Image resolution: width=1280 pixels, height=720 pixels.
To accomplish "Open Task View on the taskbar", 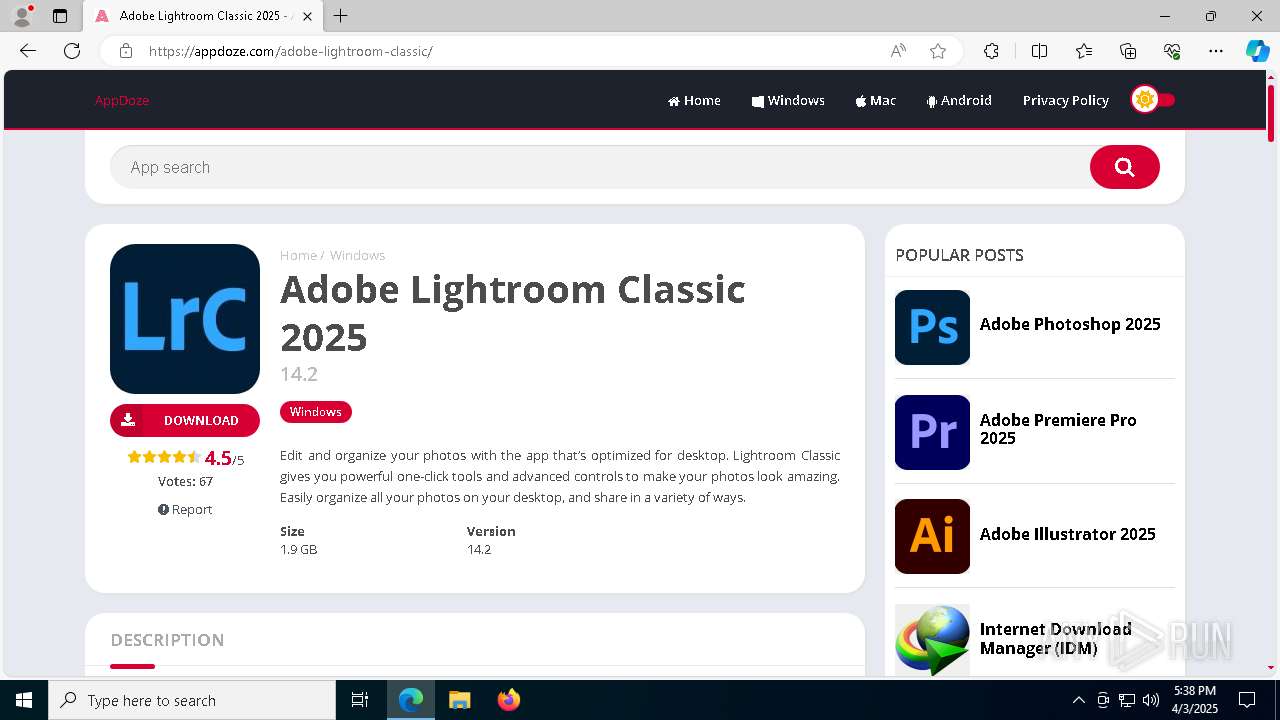I will (x=360, y=700).
